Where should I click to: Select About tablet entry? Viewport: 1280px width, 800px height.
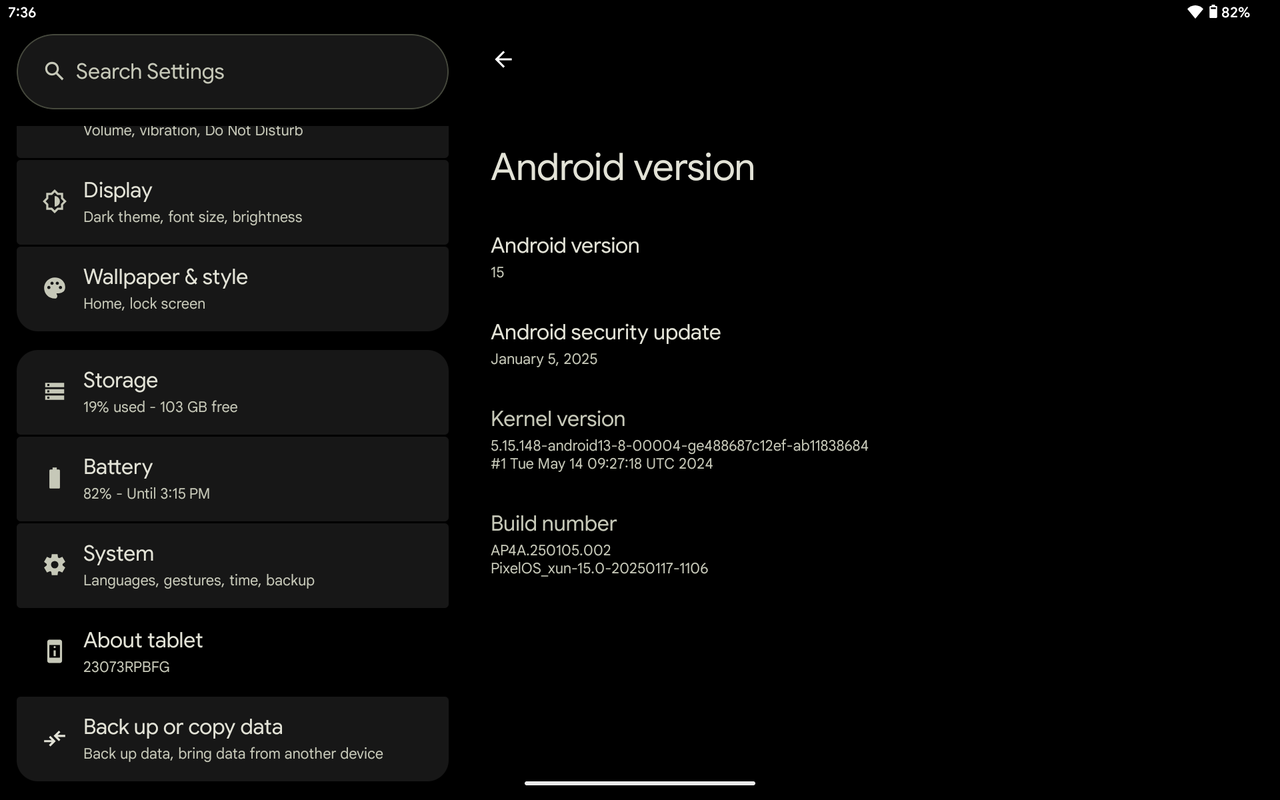(232, 652)
